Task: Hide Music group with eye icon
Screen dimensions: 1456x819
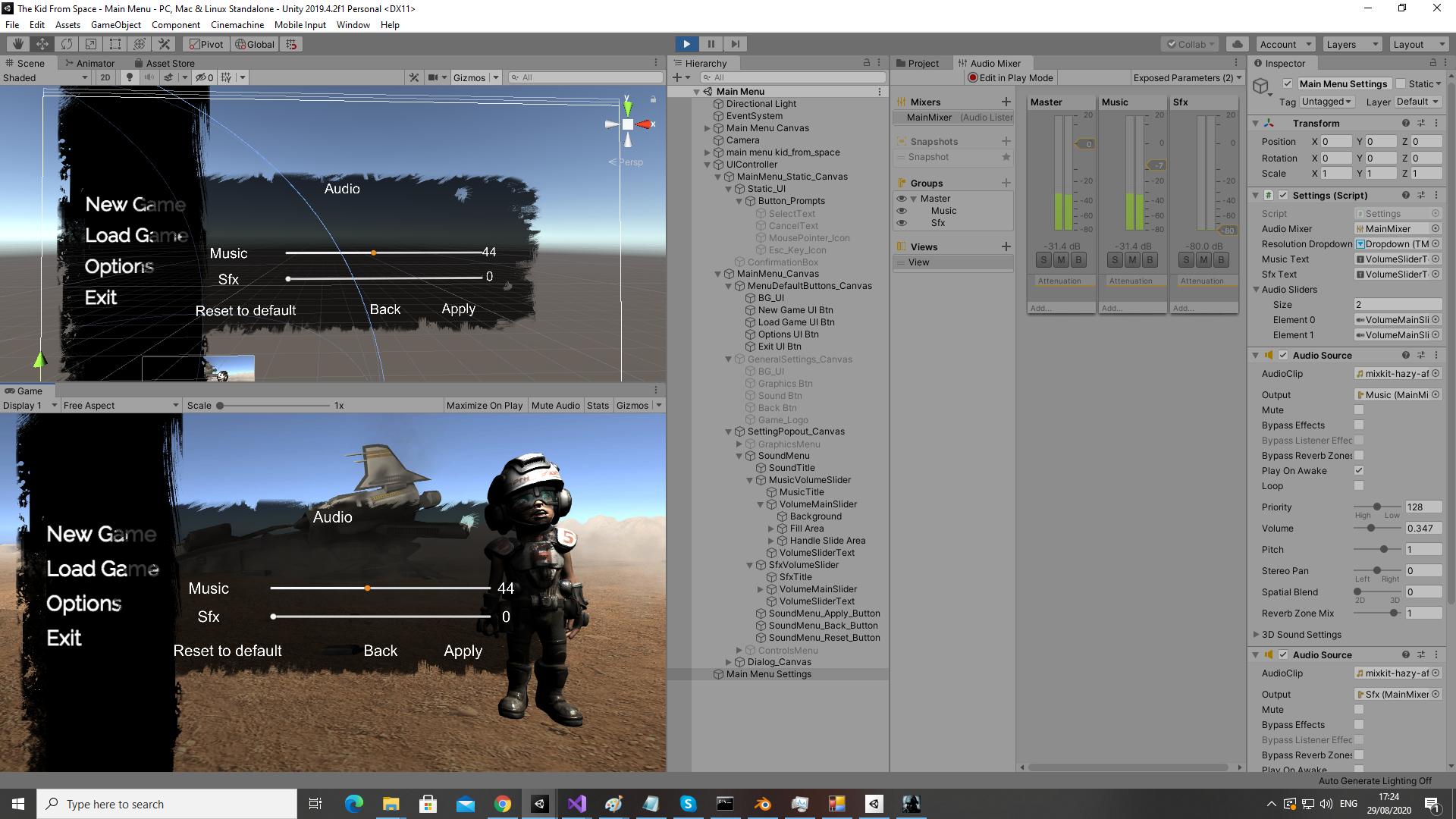Action: [x=902, y=211]
